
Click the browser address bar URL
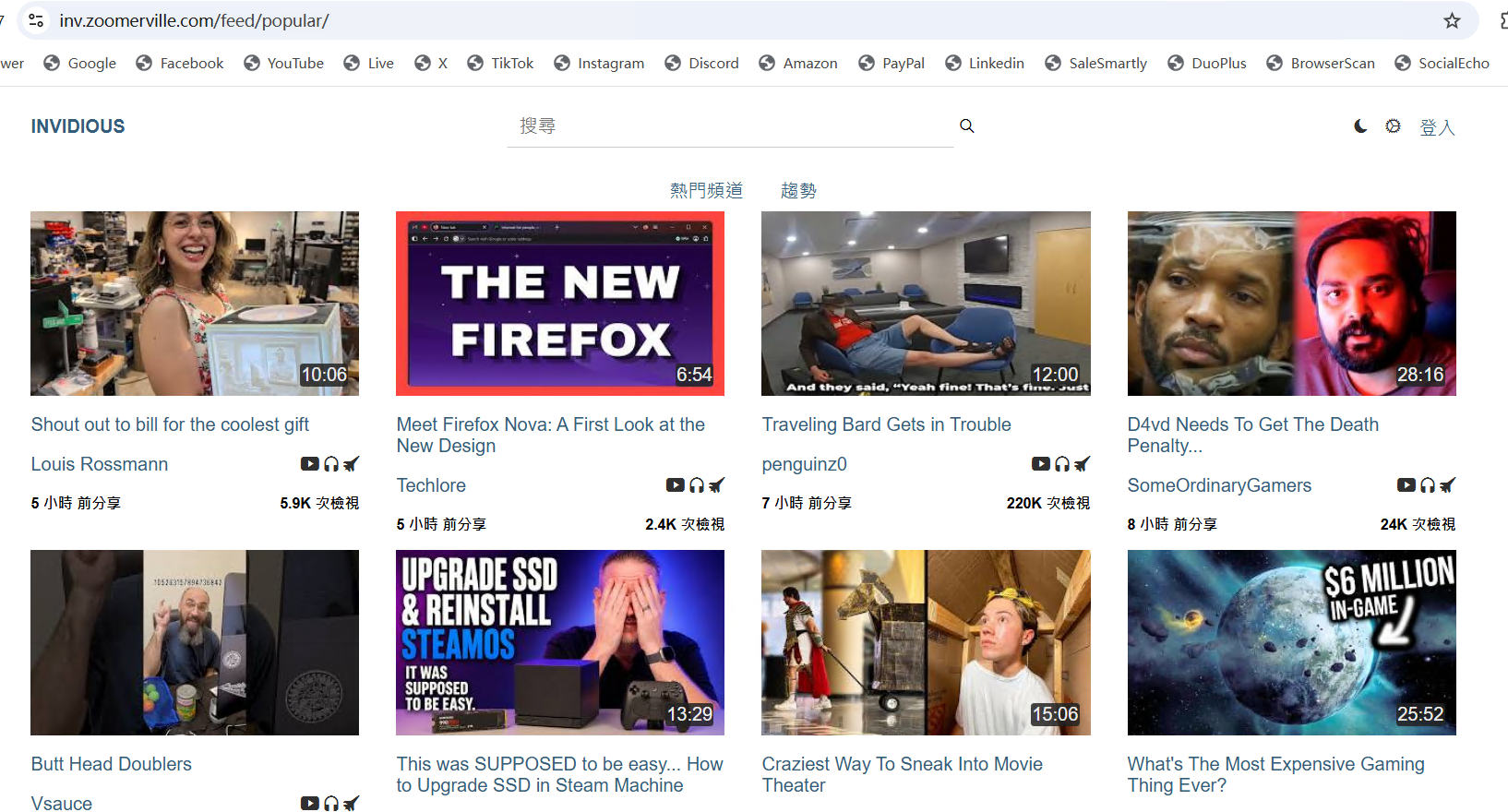[194, 20]
